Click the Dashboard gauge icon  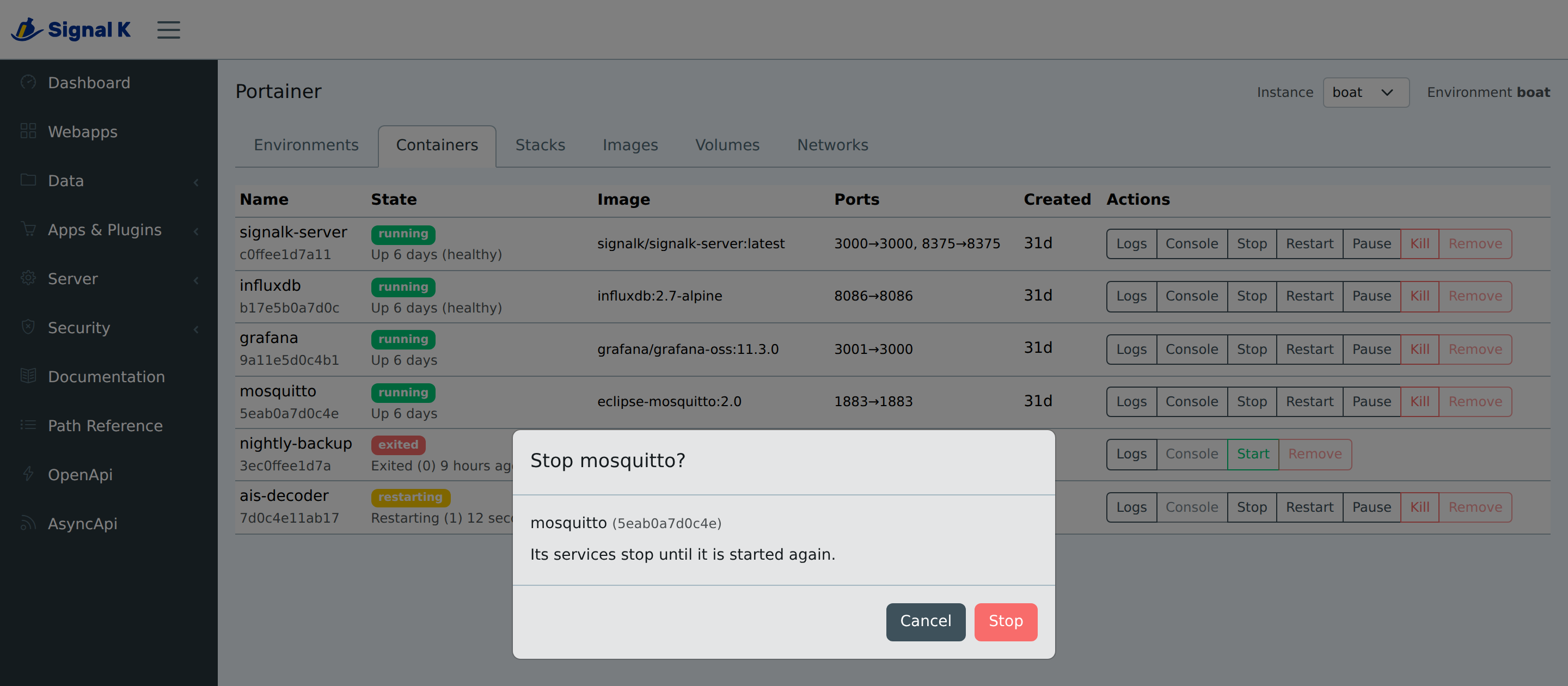[28, 82]
